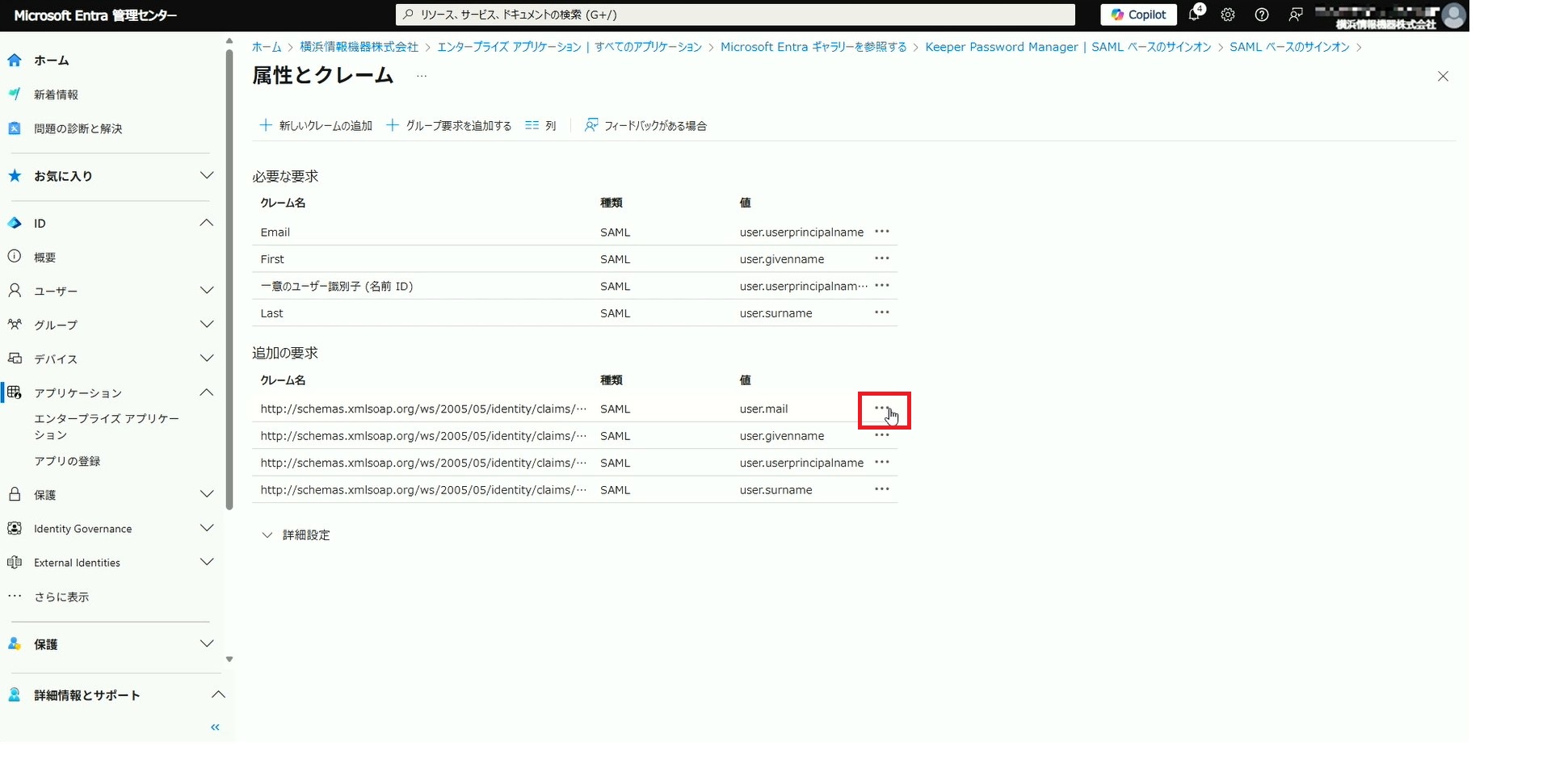The image size is (1551, 784).
Task: Open the settings gear icon
Action: point(1228,15)
